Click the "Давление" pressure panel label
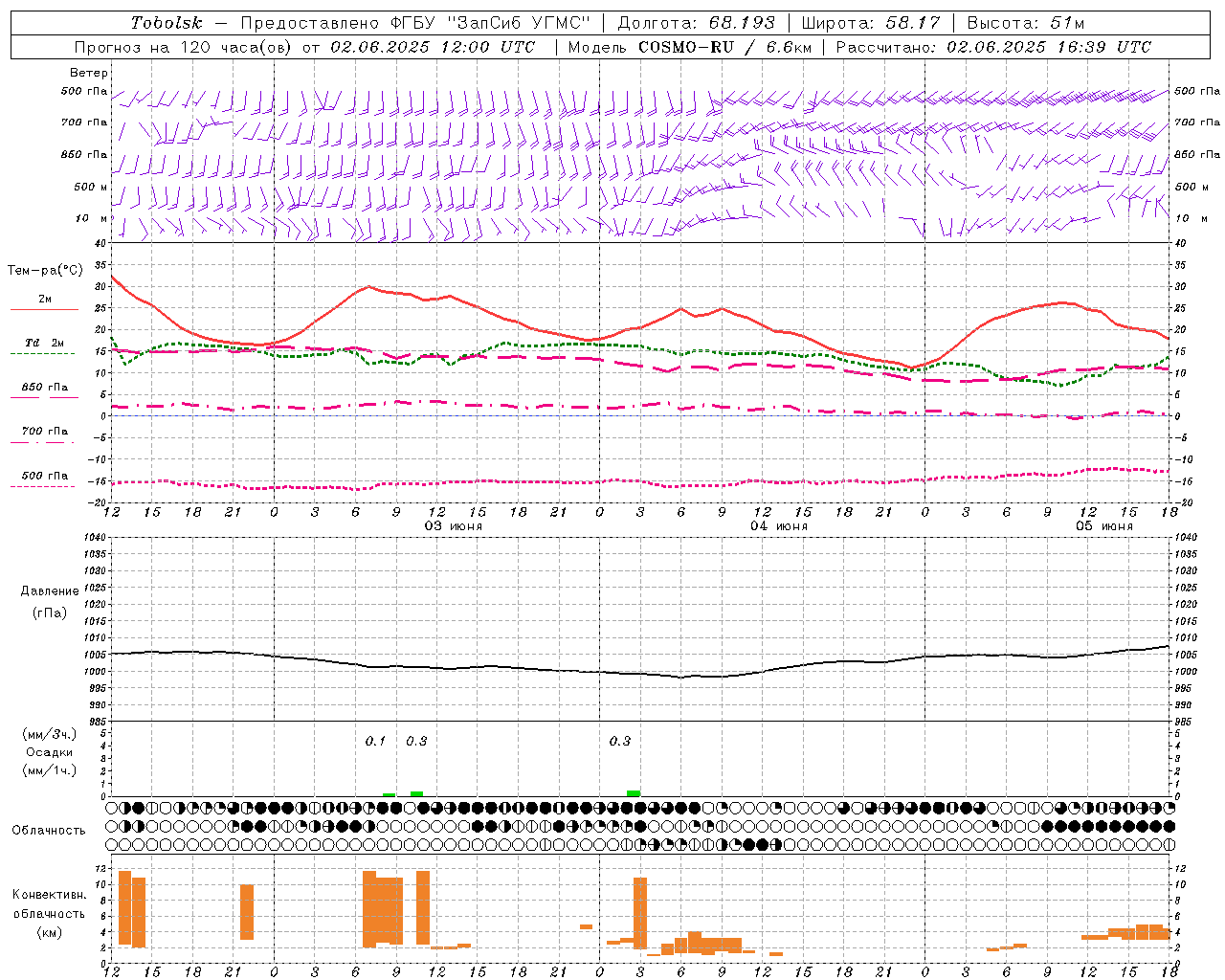 tap(50, 591)
